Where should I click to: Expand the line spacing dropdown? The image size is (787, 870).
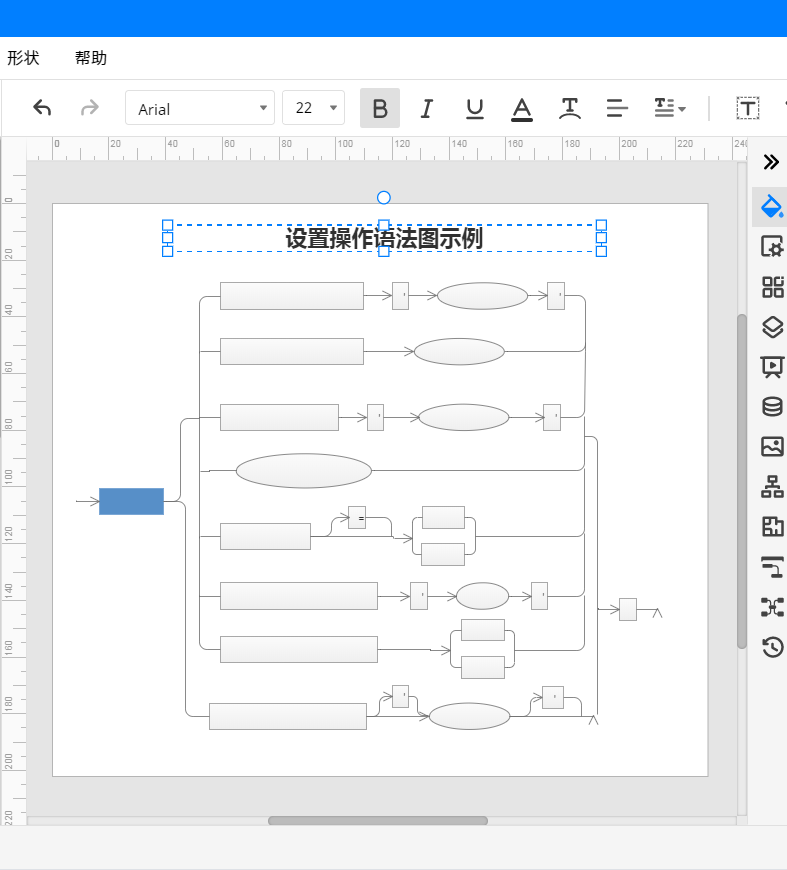(669, 108)
